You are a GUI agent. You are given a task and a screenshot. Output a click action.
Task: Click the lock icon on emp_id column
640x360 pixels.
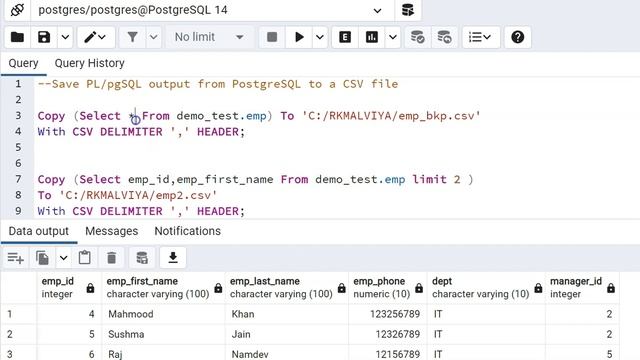[x=90, y=288]
